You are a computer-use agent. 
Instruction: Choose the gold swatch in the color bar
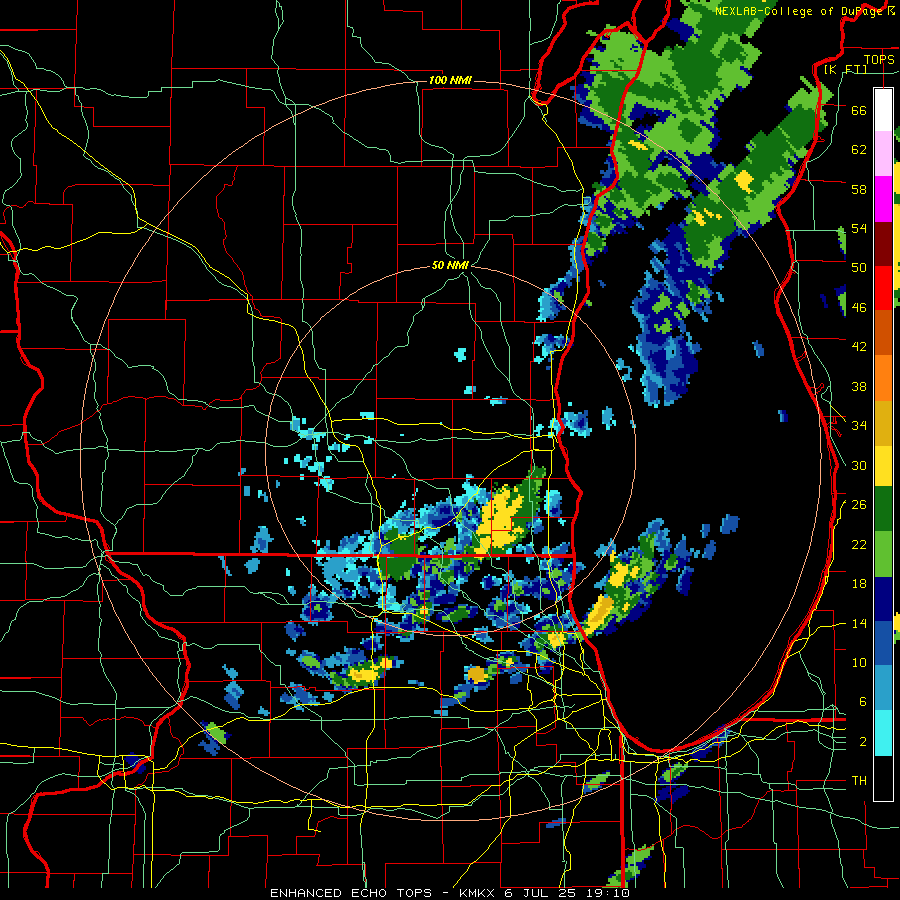(x=883, y=423)
